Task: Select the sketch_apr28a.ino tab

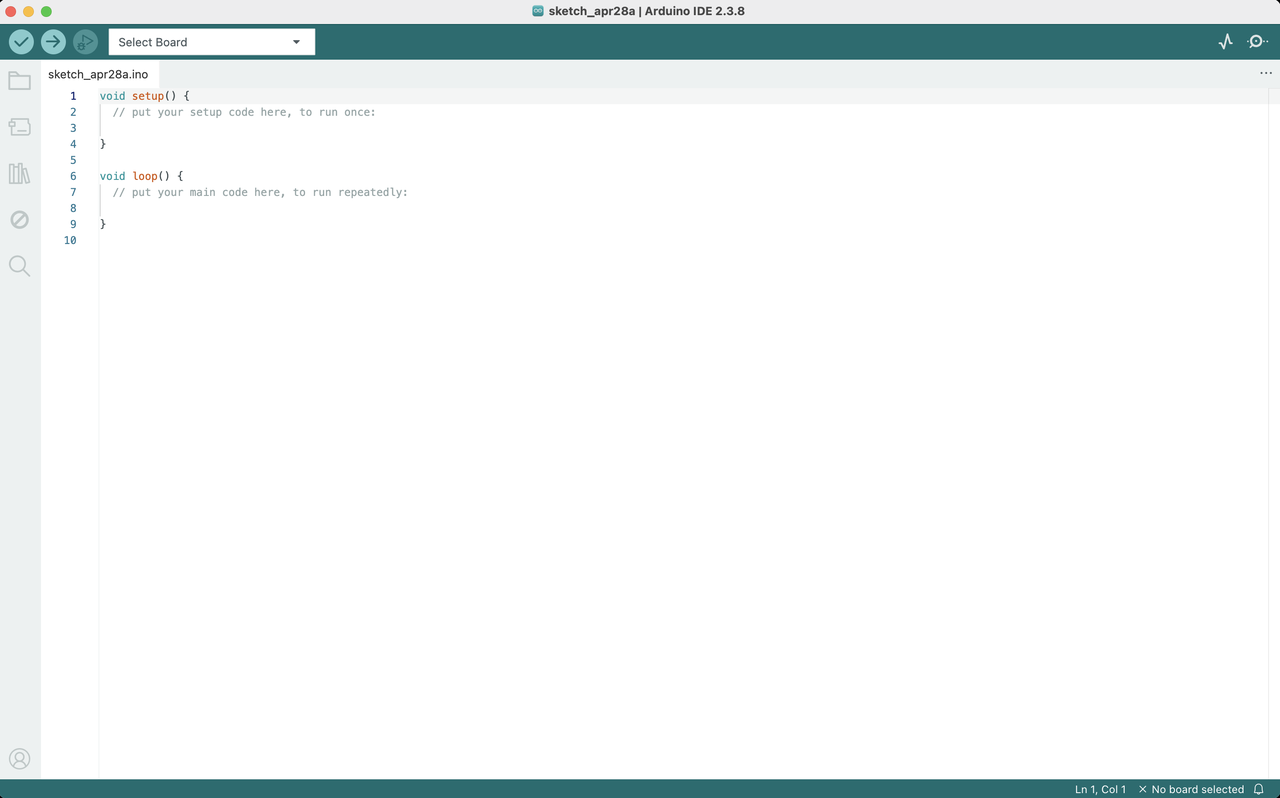Action: click(98, 74)
